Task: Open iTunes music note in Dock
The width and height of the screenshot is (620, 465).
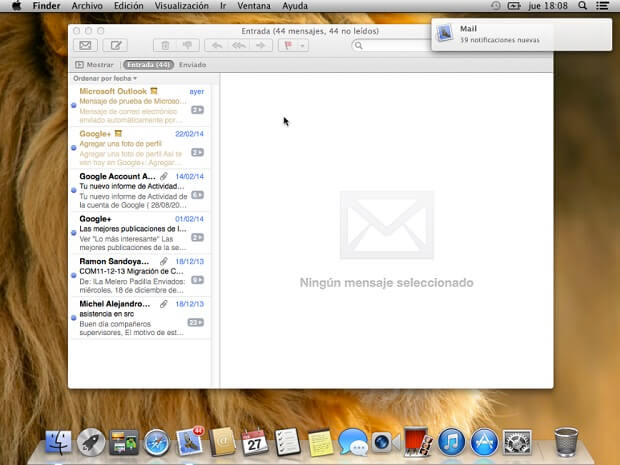Action: pos(451,442)
